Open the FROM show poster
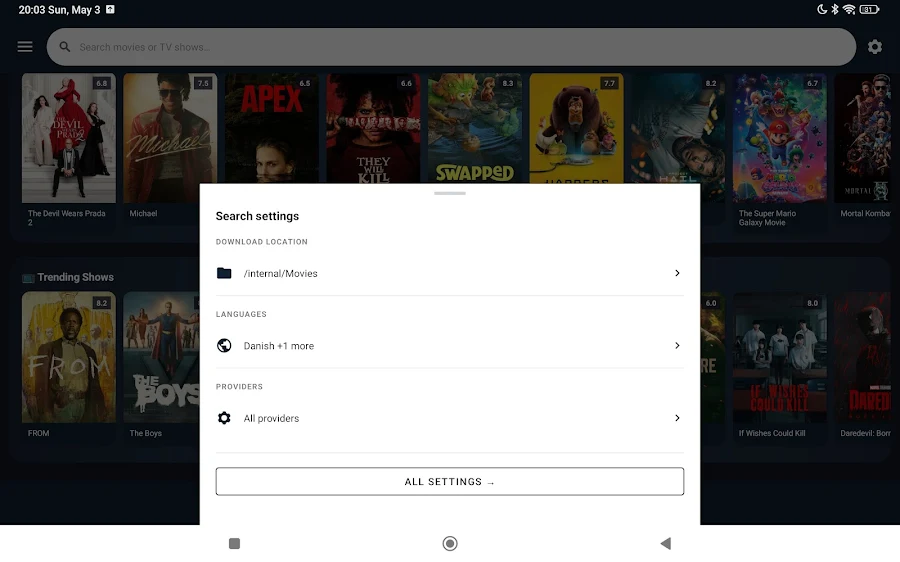Viewport: 900px width, 562px height. click(69, 357)
